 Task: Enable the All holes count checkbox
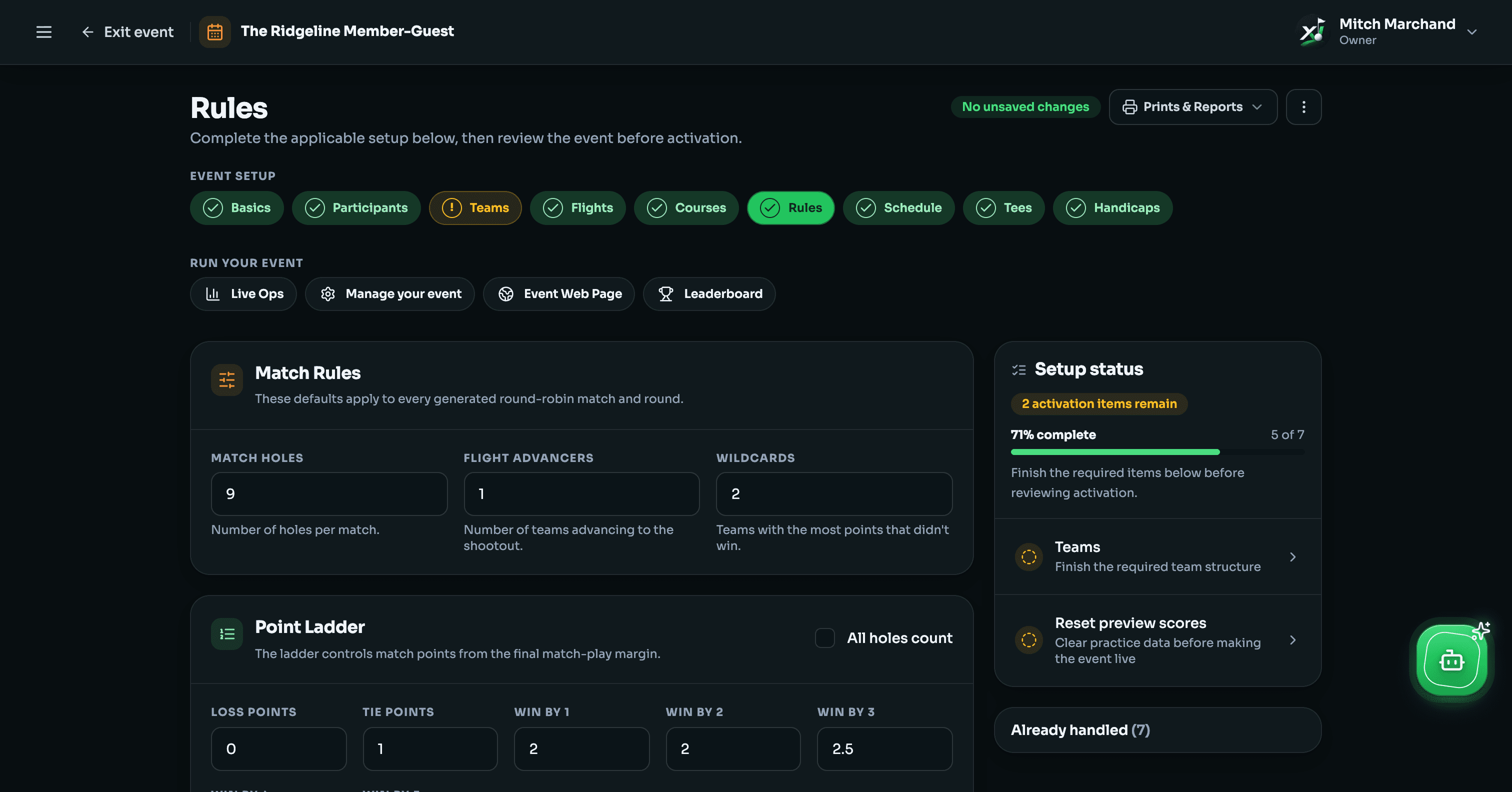point(824,638)
